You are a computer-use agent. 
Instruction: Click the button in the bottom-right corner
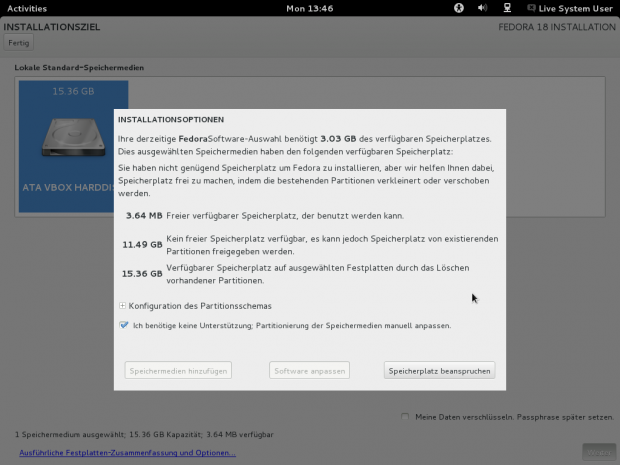pyautogui.click(x=599, y=451)
